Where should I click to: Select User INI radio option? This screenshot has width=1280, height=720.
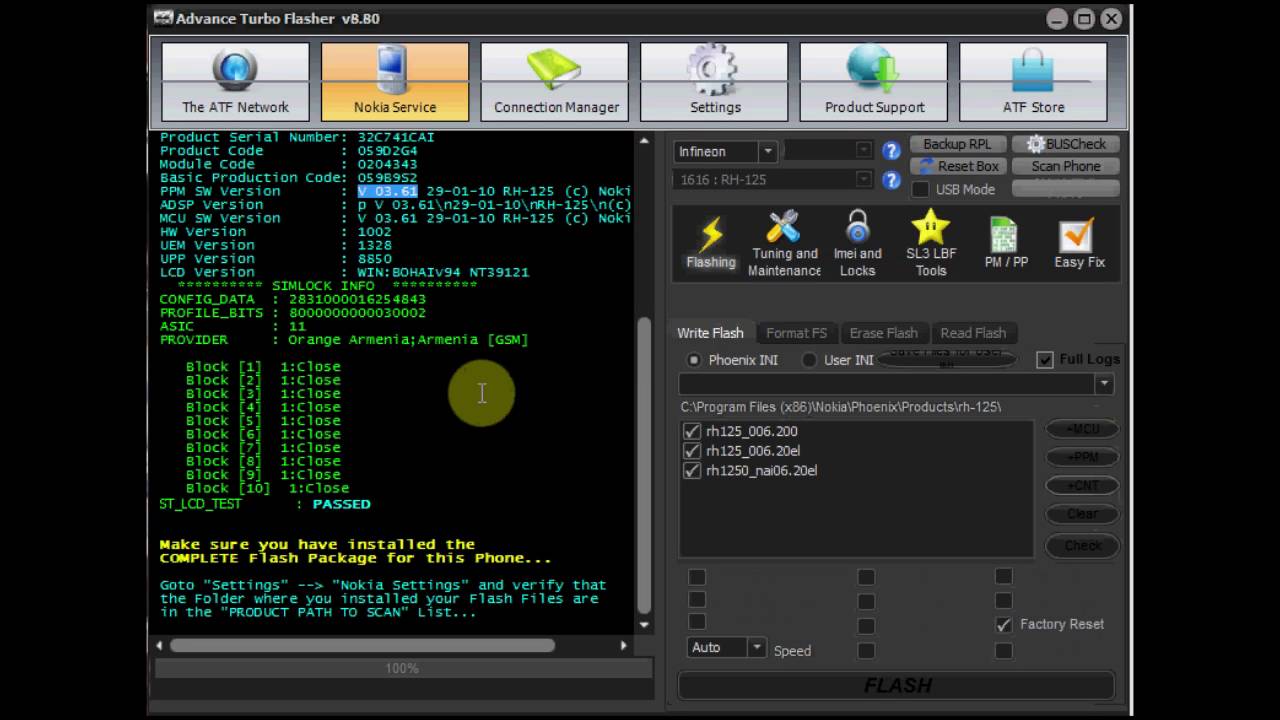tap(809, 360)
